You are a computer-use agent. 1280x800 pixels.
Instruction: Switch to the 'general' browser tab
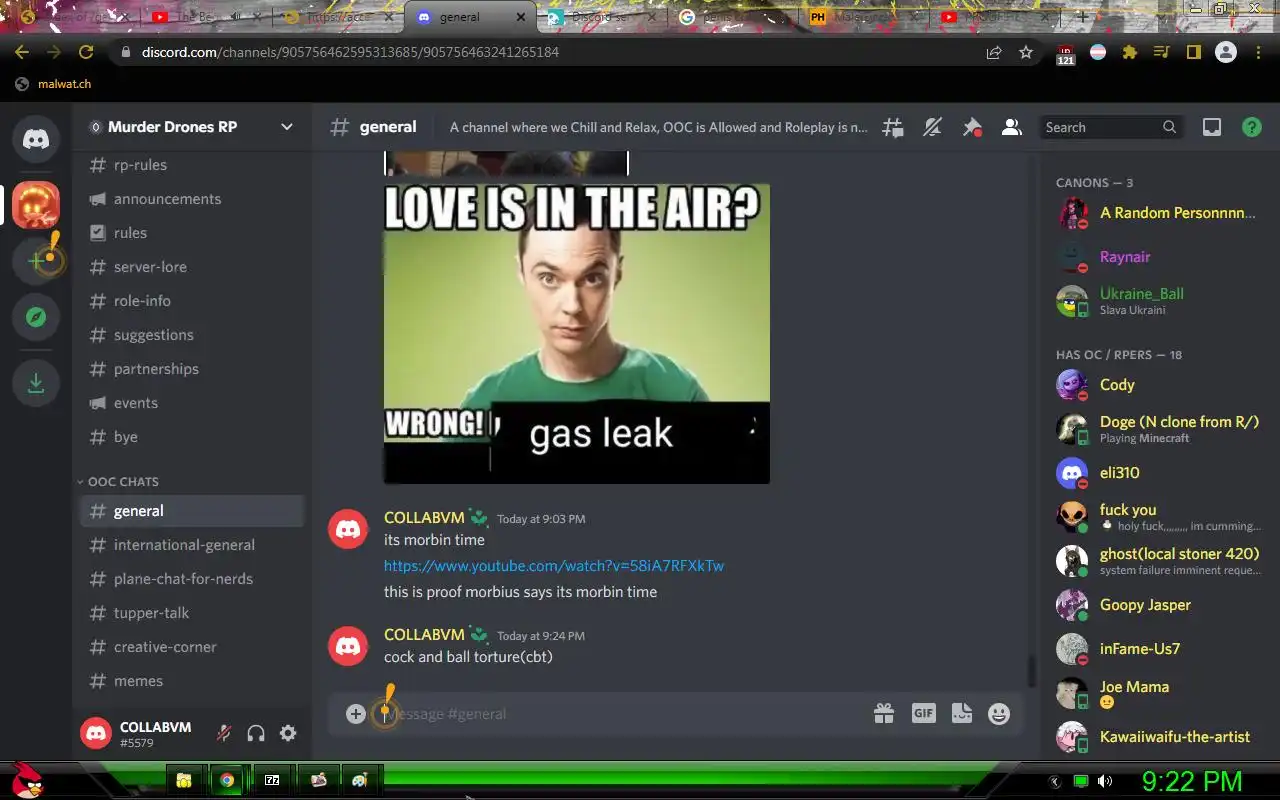[x=470, y=17]
